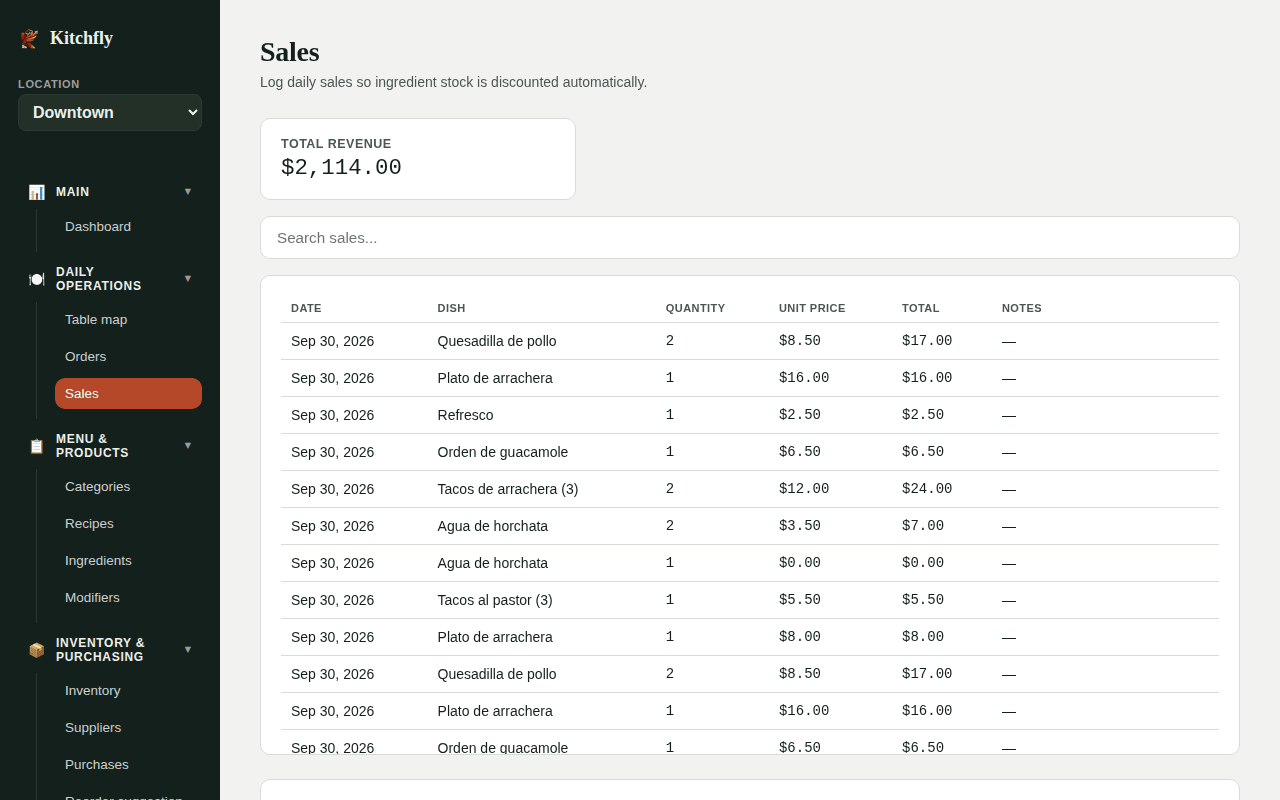Open the Suppliers page

[128, 728]
